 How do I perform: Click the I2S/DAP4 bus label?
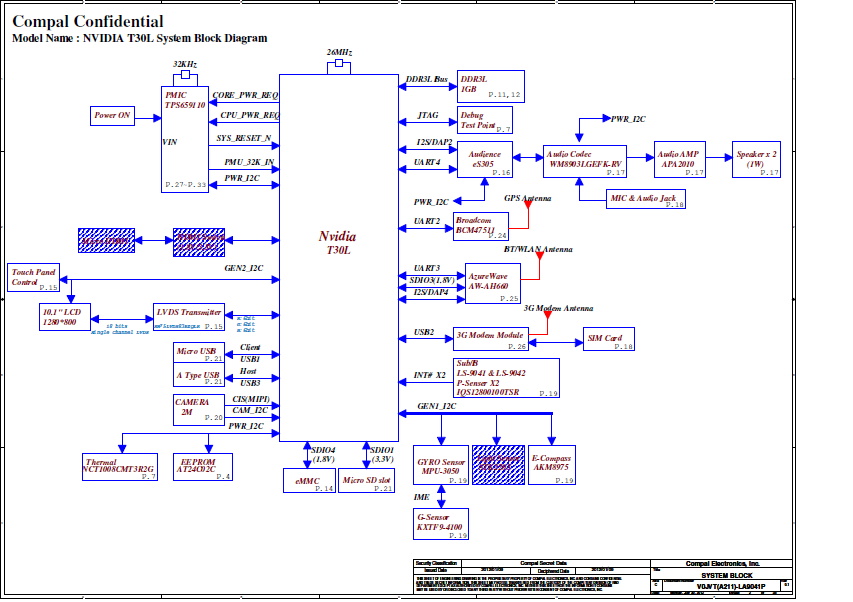point(431,293)
